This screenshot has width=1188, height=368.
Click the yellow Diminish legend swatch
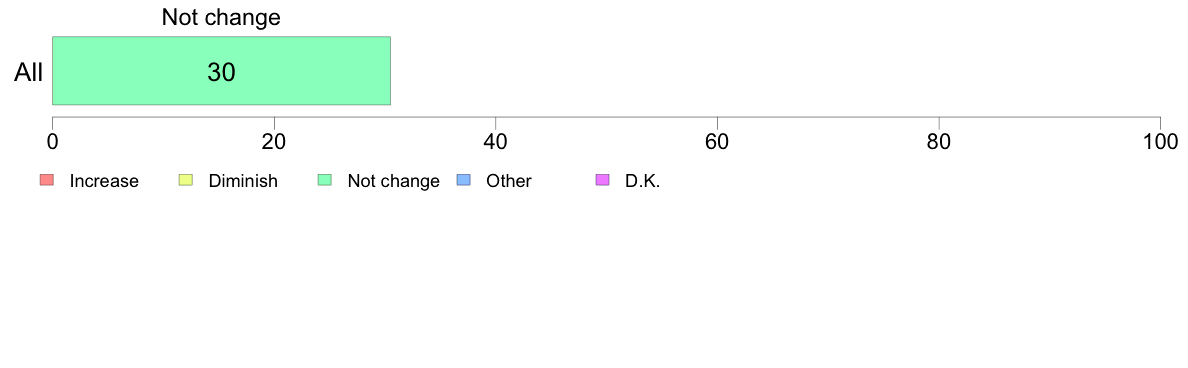[x=186, y=180]
